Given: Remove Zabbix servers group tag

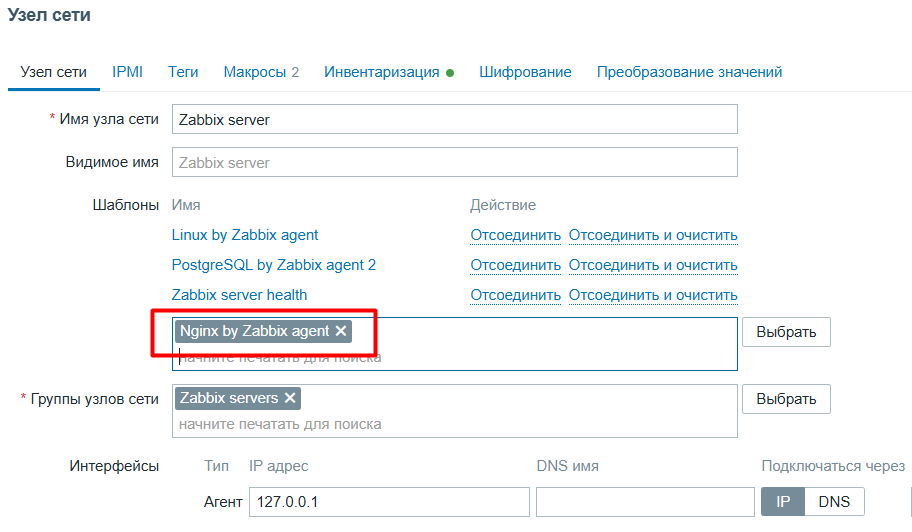Looking at the screenshot, I should pos(290,398).
